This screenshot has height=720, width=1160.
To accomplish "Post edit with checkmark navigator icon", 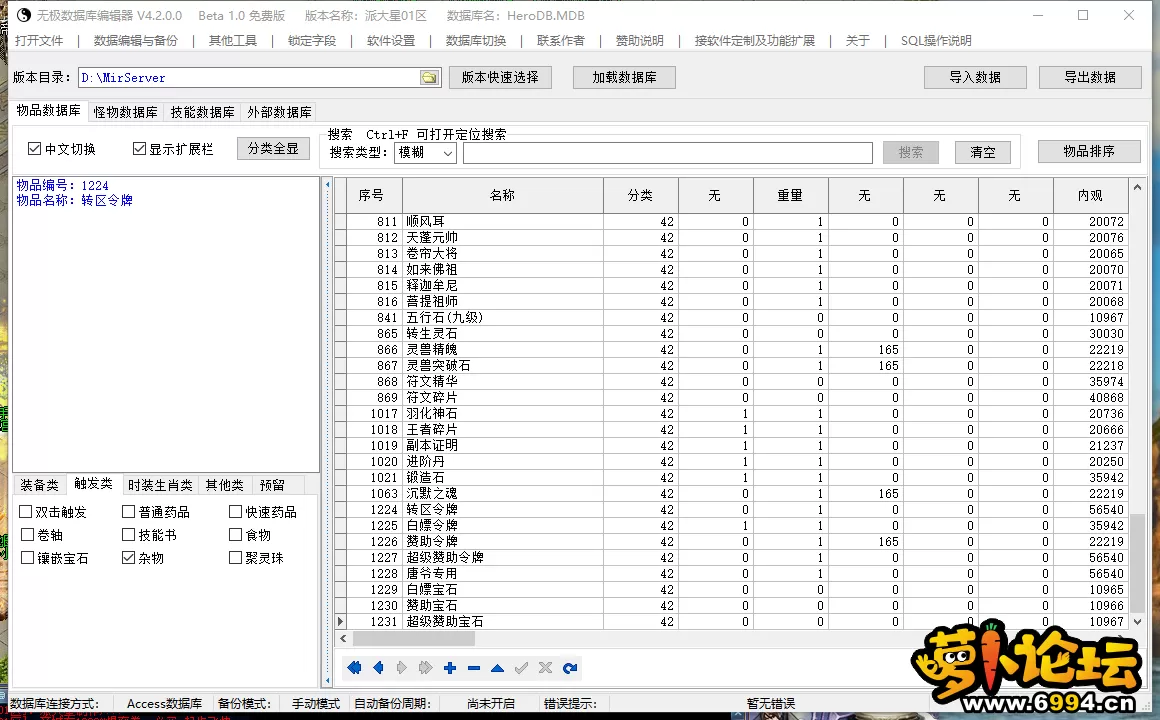I will coord(522,668).
